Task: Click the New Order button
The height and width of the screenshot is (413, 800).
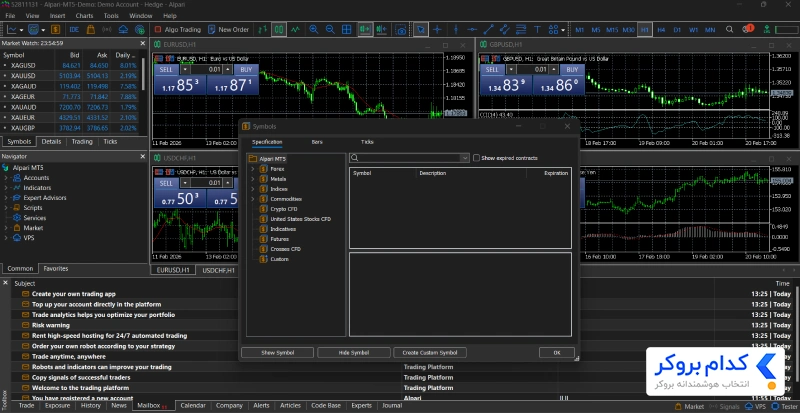Action: coord(228,30)
